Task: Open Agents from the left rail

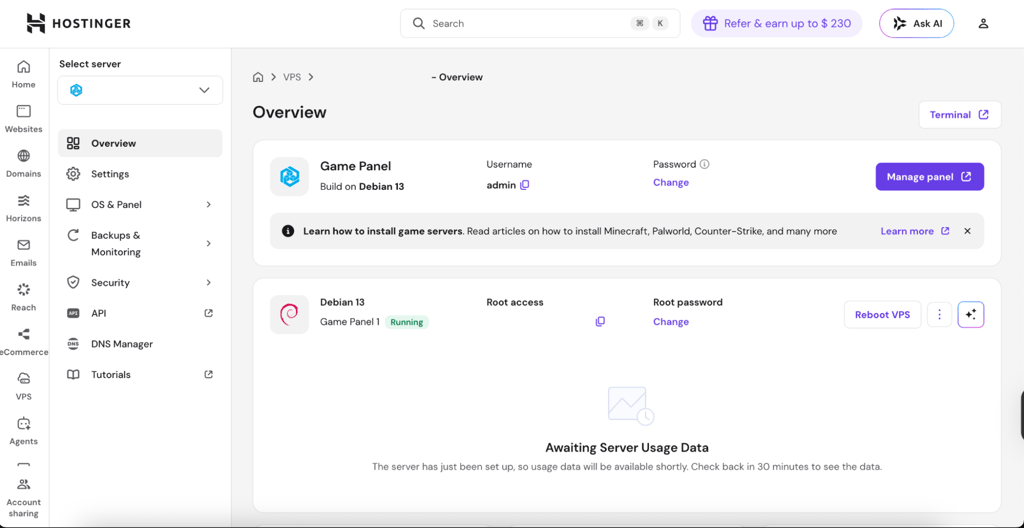Action: click(24, 431)
